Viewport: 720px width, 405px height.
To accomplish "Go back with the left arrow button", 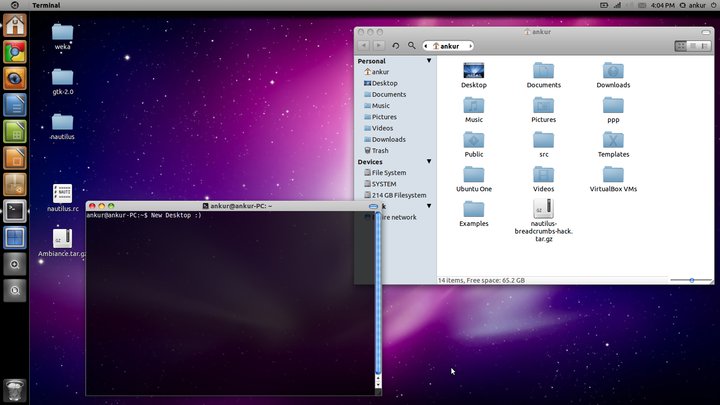I will click(x=365, y=46).
